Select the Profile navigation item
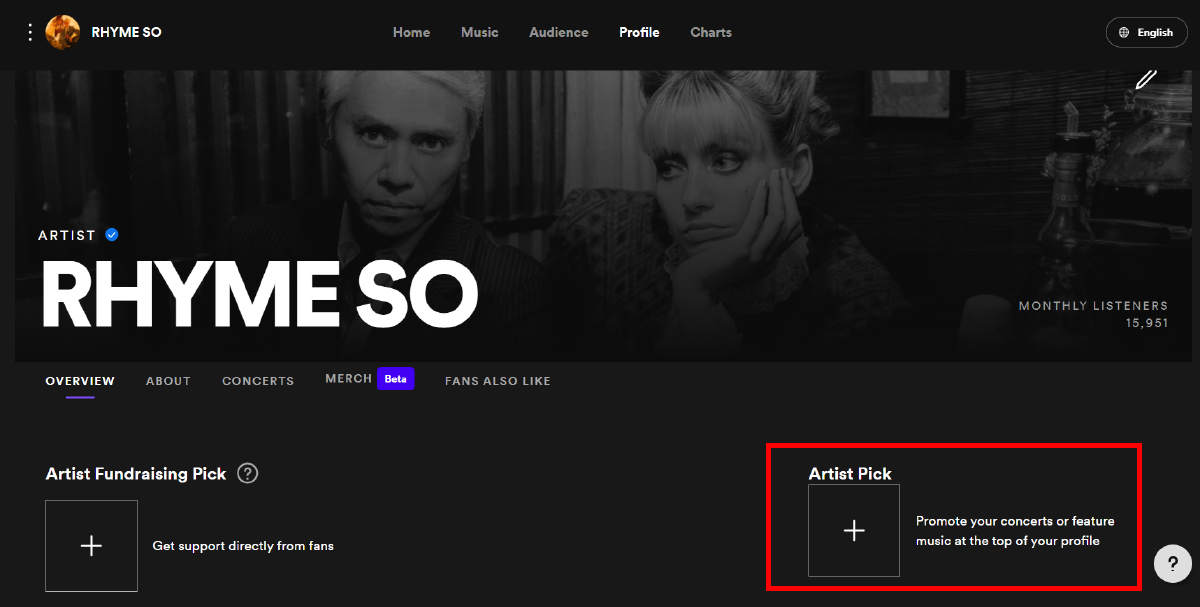This screenshot has height=607, width=1200. point(639,32)
